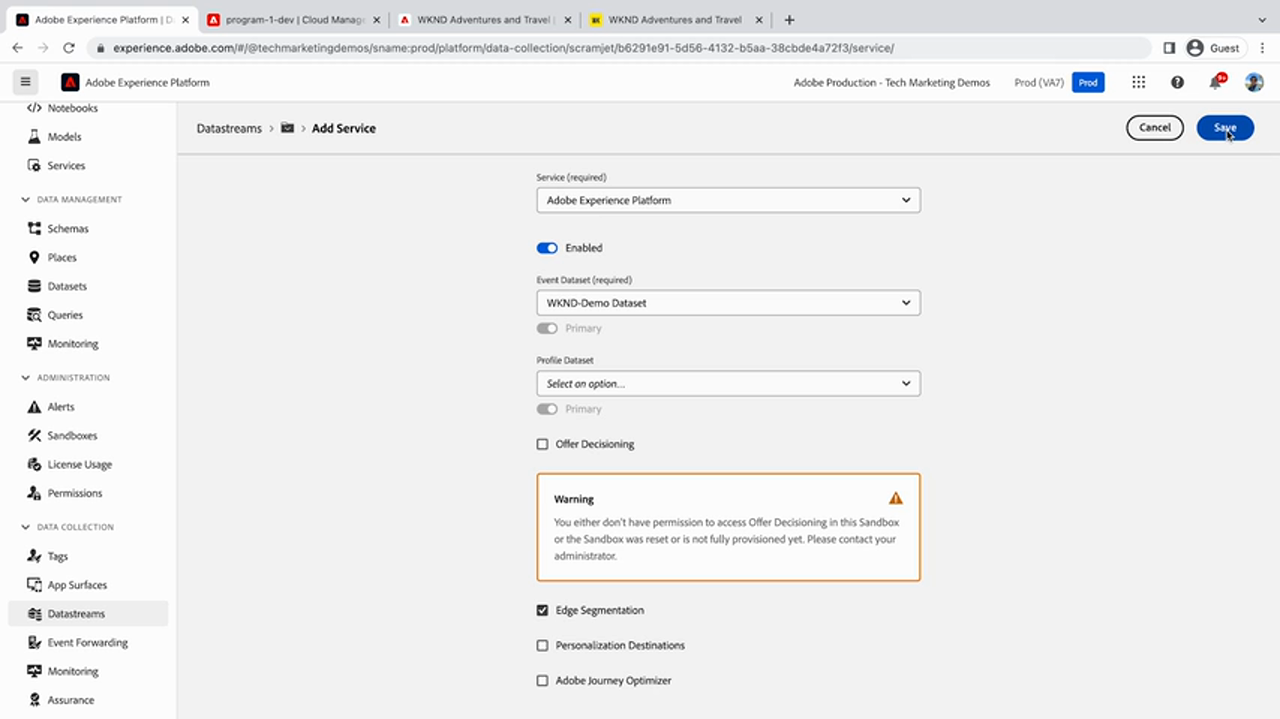Toggle the Enabled switch
This screenshot has width=1280, height=719.
[547, 248]
